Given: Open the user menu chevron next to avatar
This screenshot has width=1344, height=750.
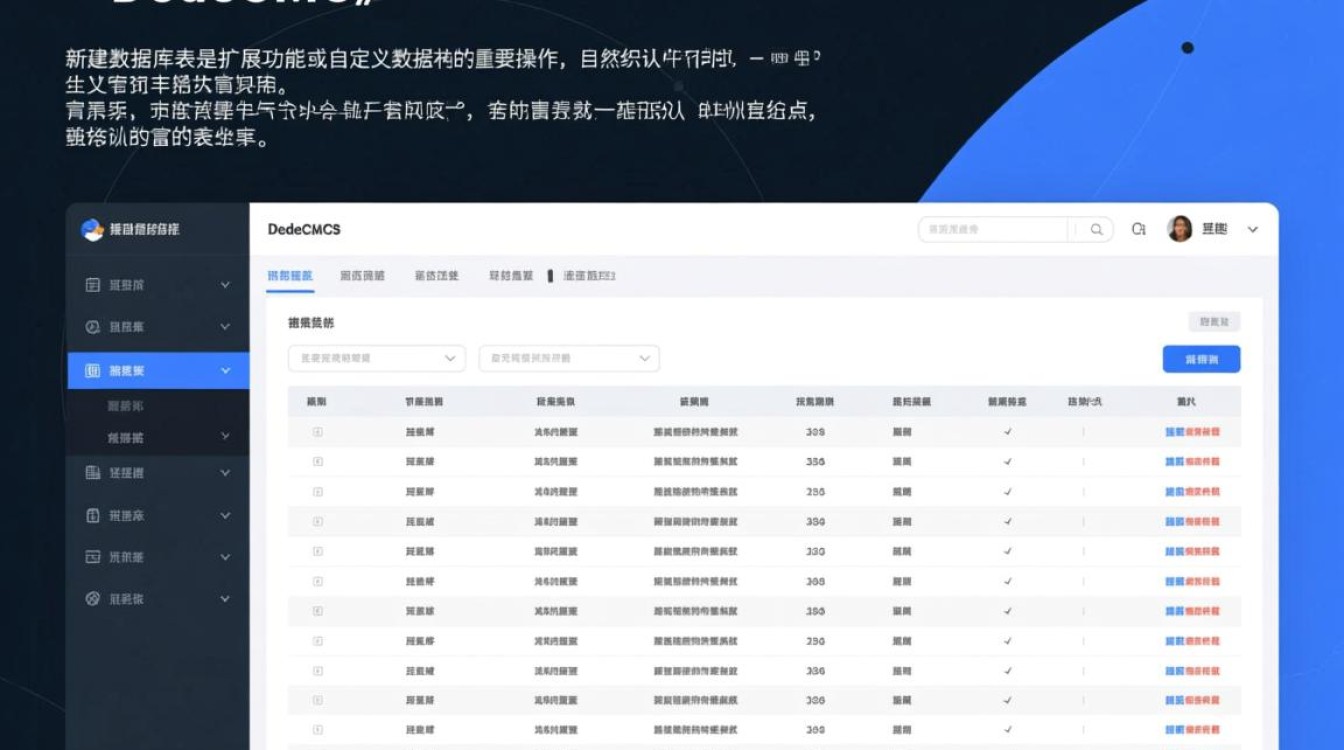Looking at the screenshot, I should tap(1251, 229).
